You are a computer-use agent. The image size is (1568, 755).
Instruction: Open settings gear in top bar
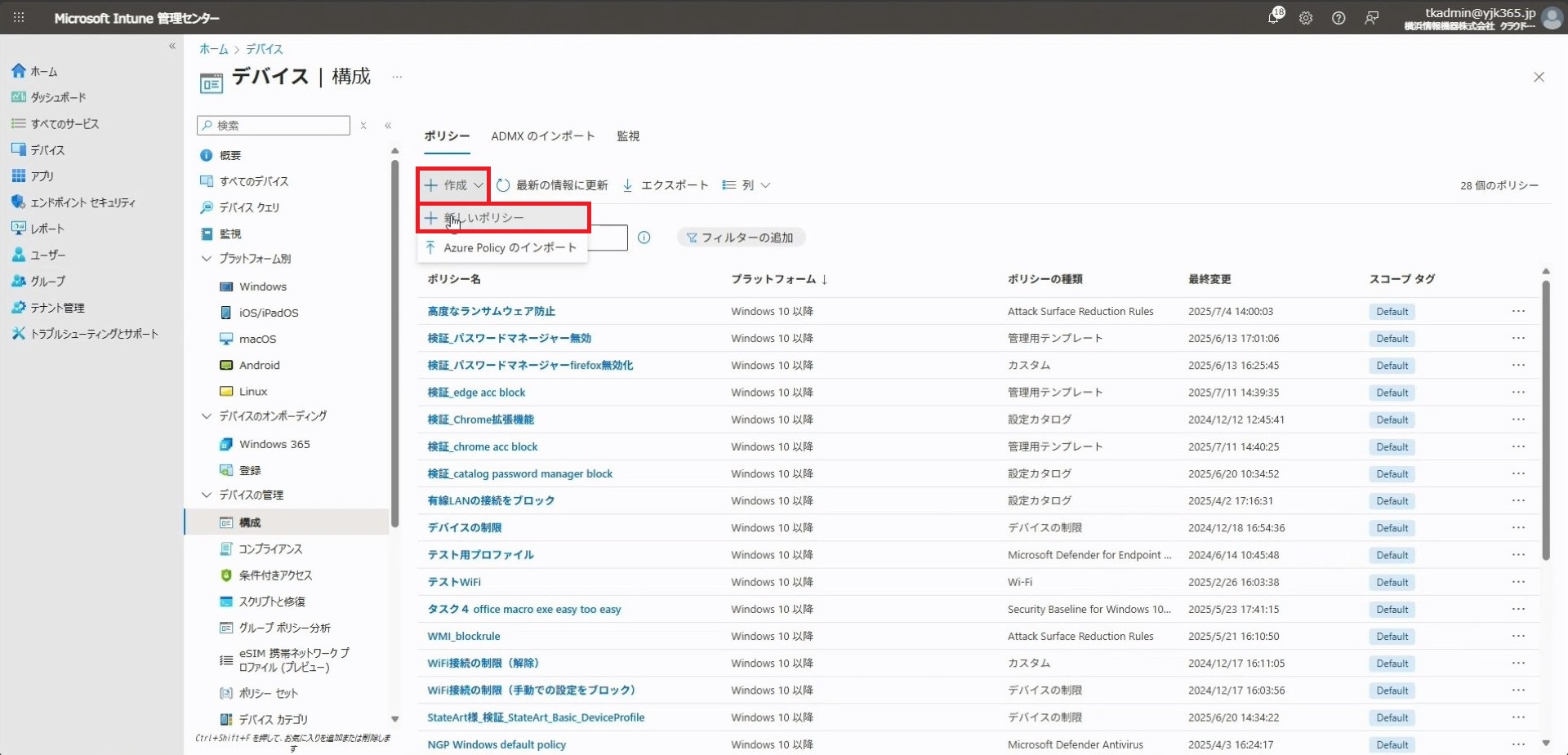coord(1306,18)
